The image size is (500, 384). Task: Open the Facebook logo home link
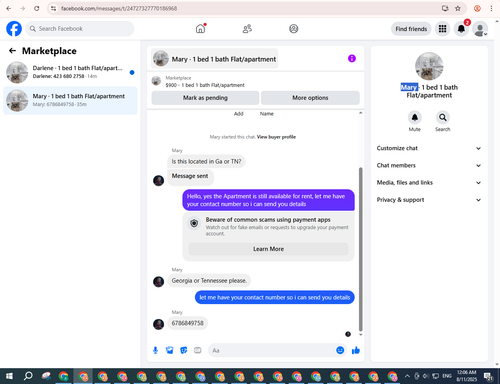coord(14,29)
